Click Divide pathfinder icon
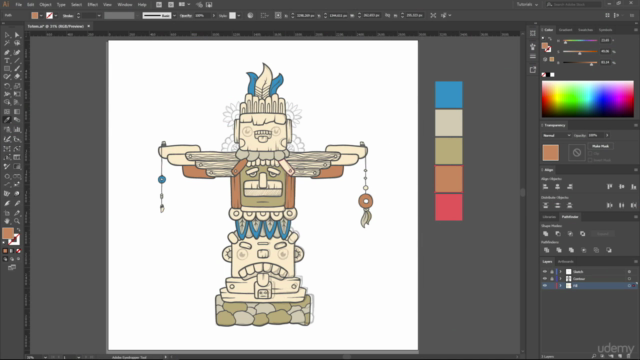This screenshot has height=360, width=640. tap(546, 250)
